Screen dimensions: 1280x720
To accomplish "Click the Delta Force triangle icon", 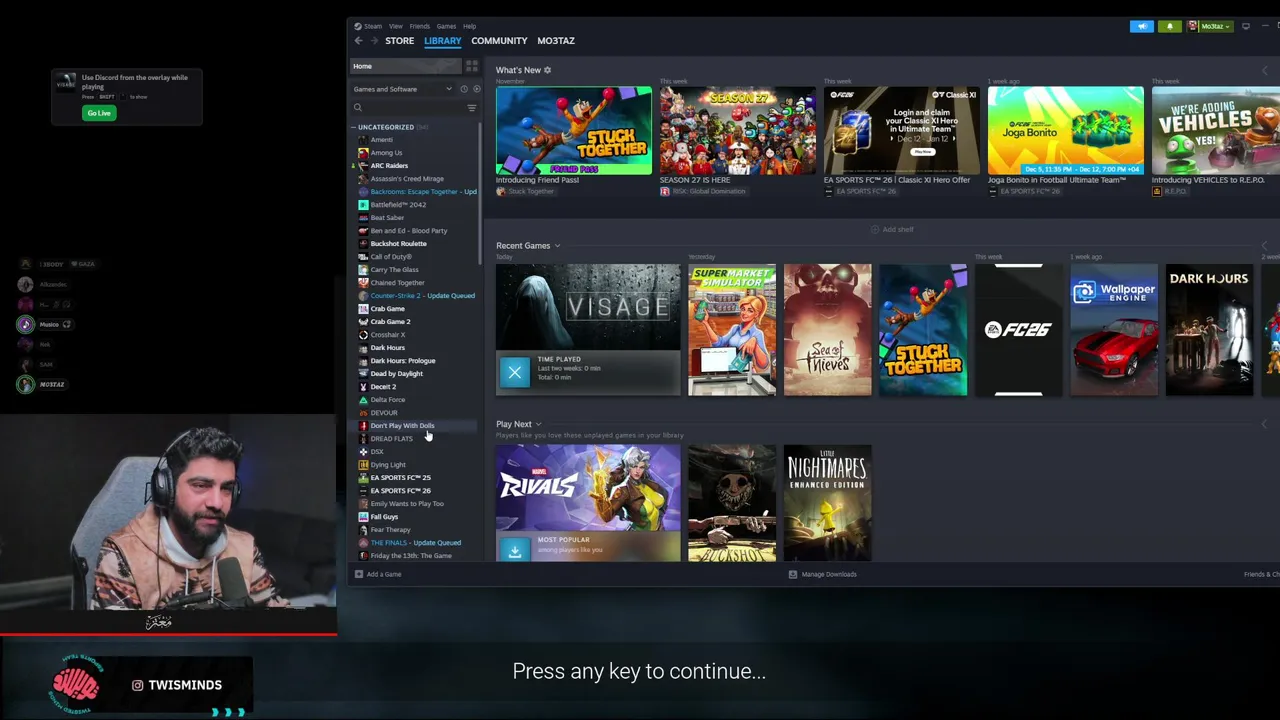I will click(363, 400).
